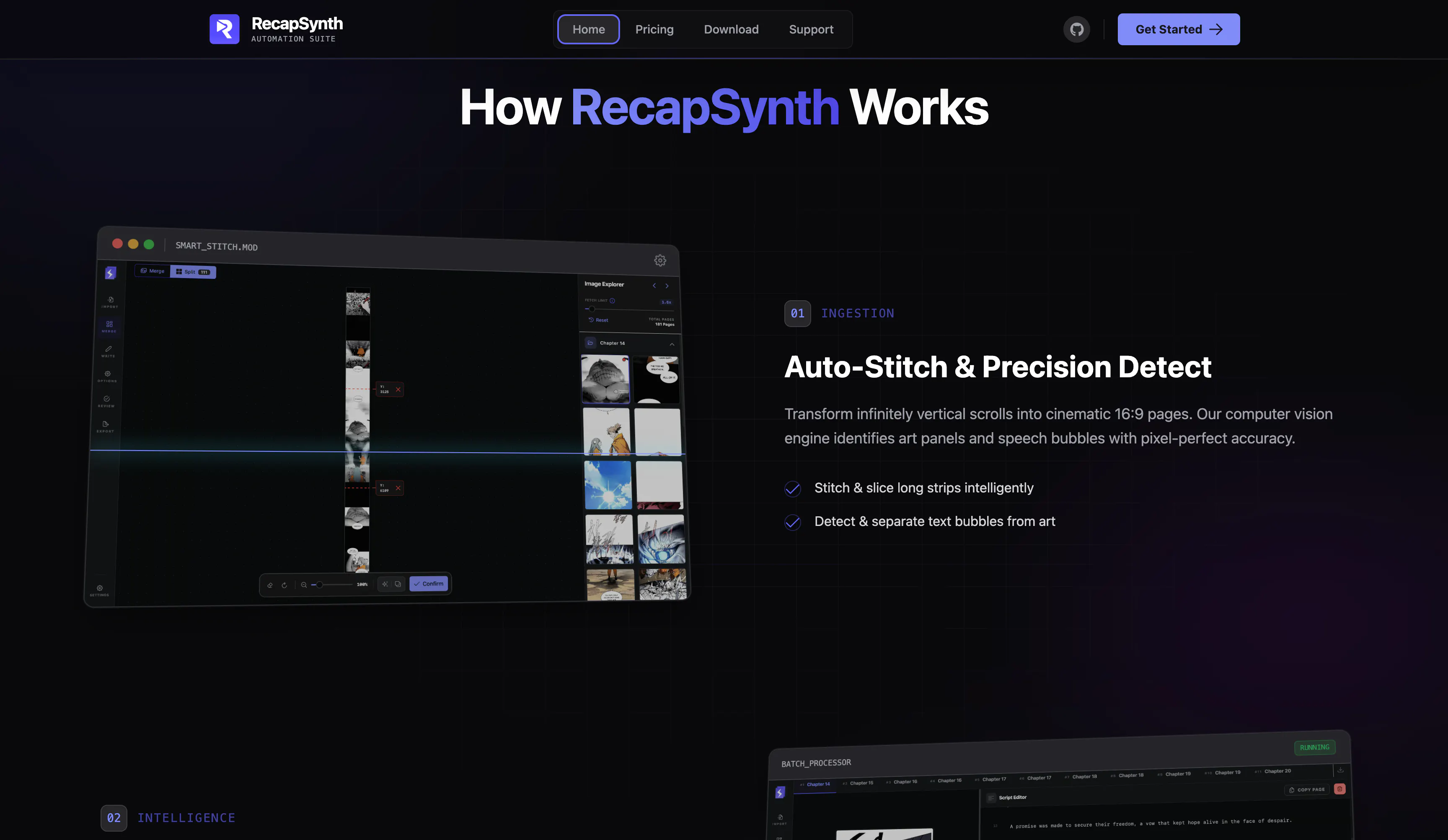Click the zoom out magnifier icon
1448x840 pixels.
coord(304,585)
